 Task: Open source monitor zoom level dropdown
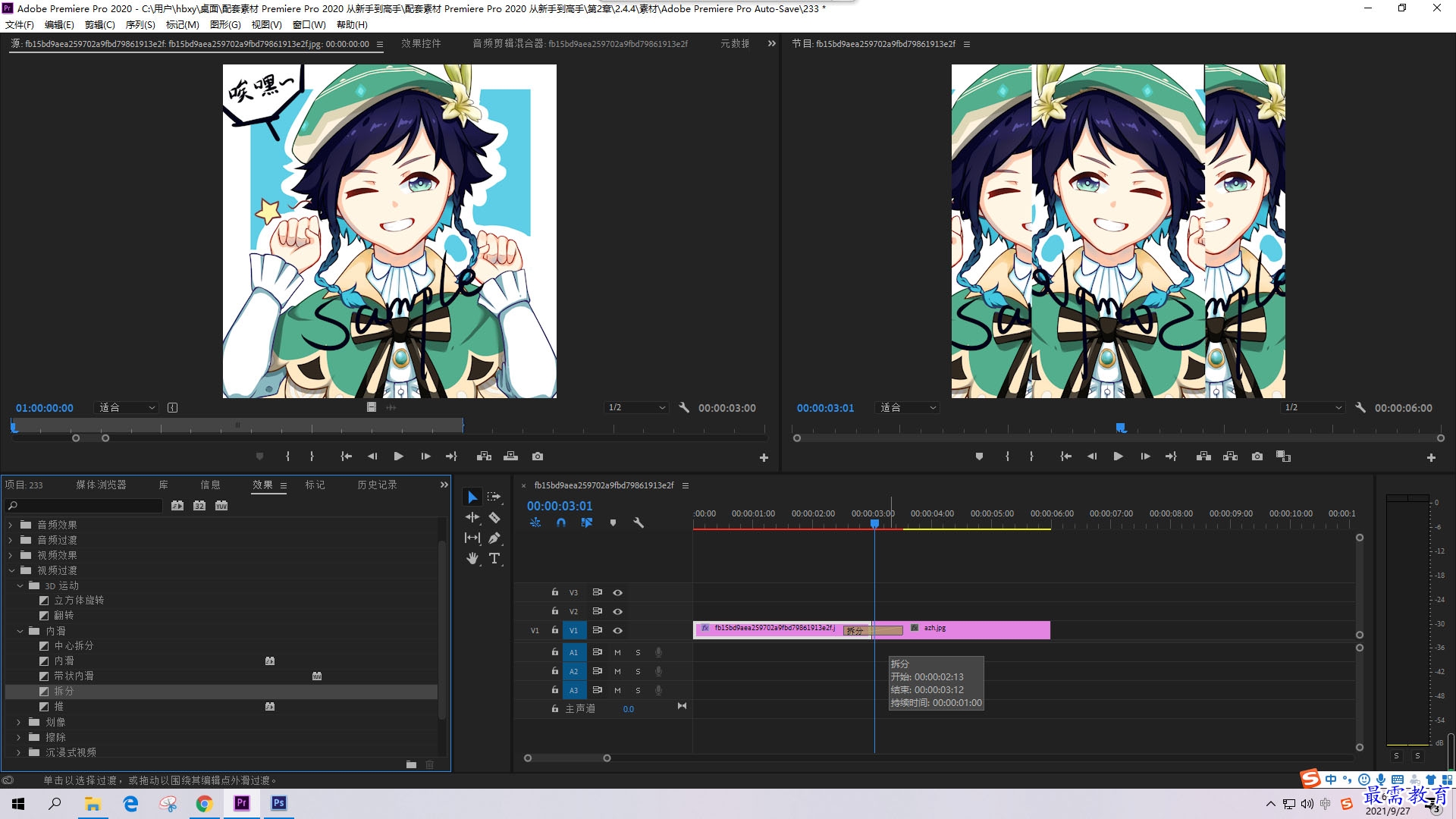[x=126, y=407]
